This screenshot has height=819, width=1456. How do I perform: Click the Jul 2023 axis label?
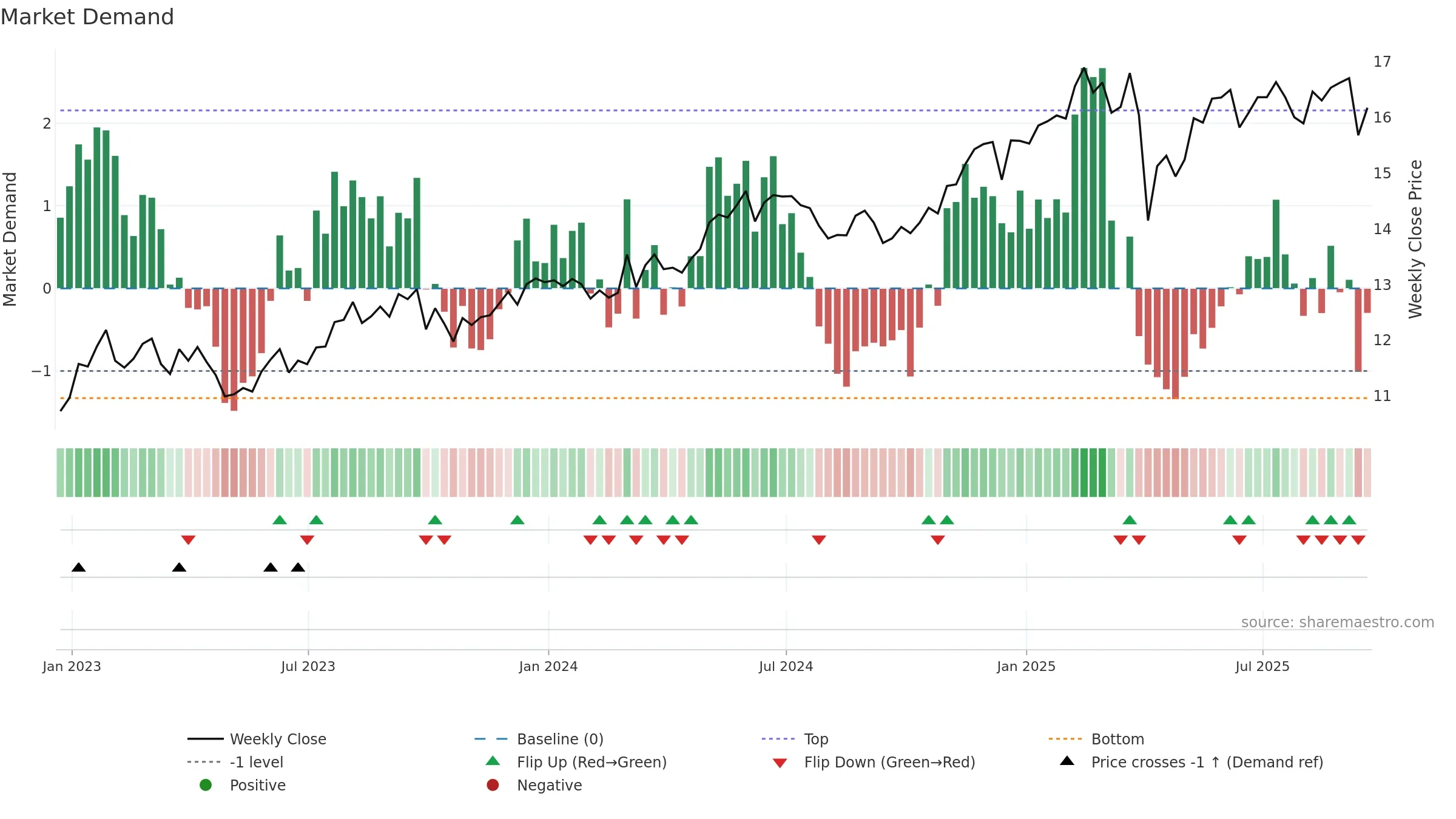[x=308, y=666]
